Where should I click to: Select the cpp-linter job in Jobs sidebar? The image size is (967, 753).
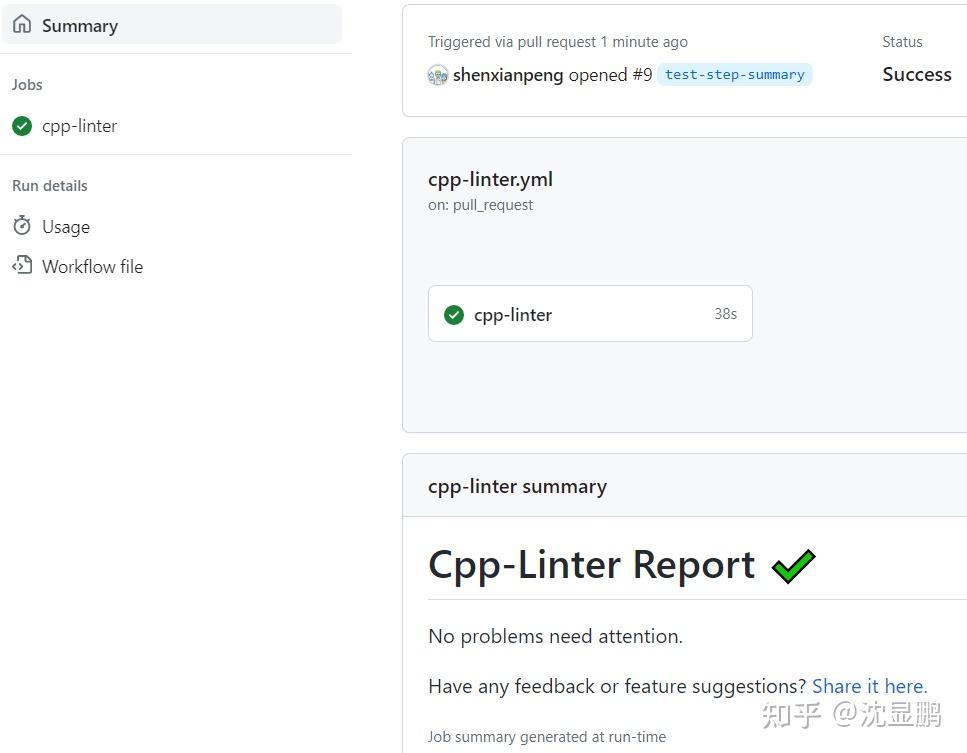pyautogui.click(x=80, y=126)
